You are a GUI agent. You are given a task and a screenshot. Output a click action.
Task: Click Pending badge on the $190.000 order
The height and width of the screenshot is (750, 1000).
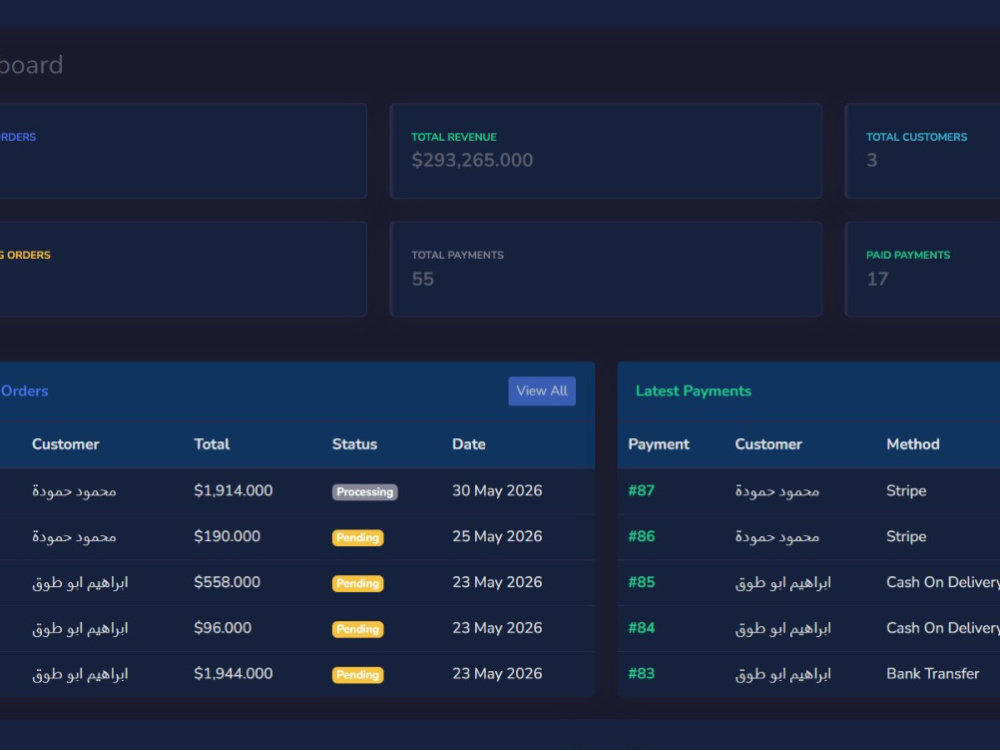358,538
